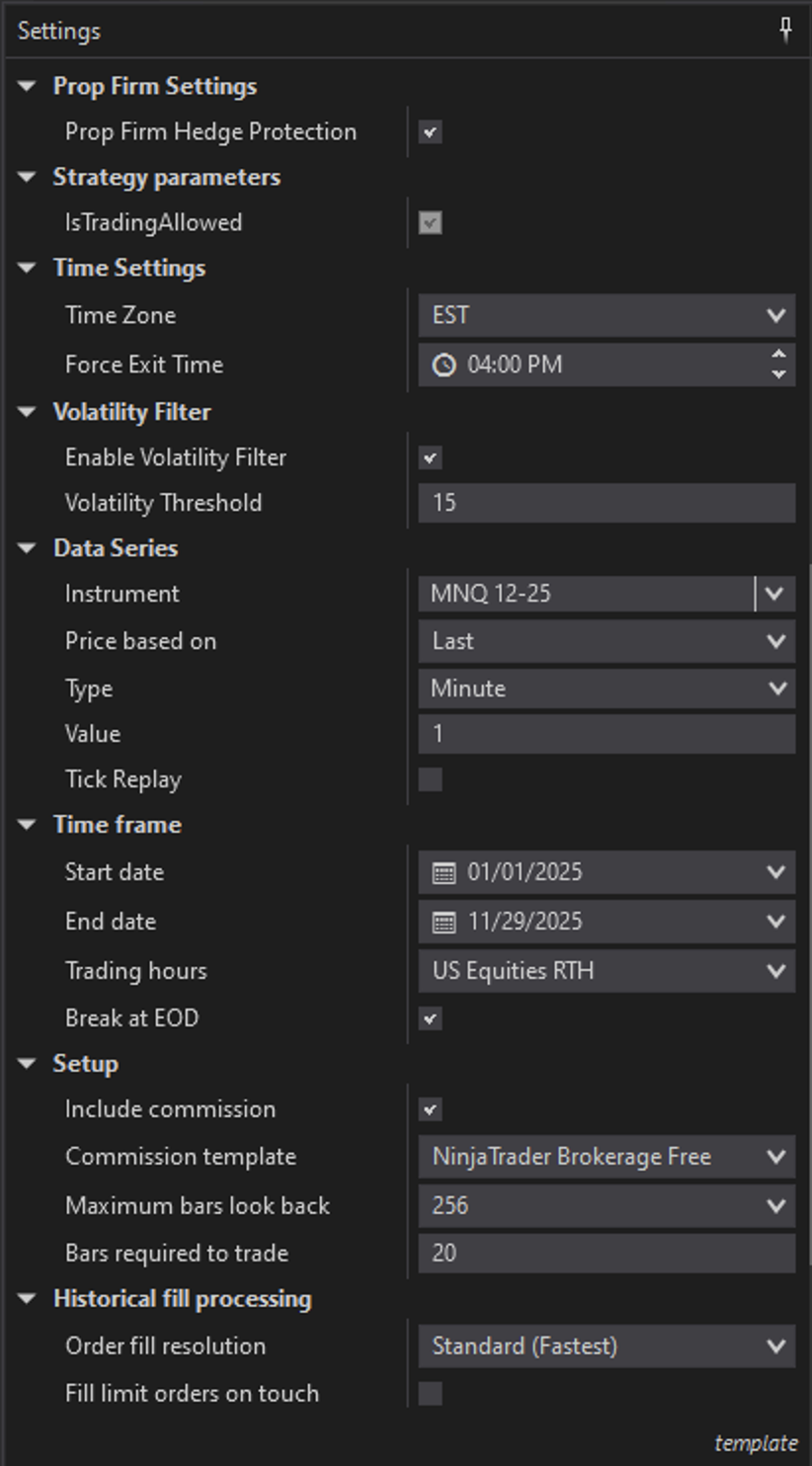
Task: Toggle Prop Firm Hedge Protection checkbox
Action: pyautogui.click(x=430, y=132)
